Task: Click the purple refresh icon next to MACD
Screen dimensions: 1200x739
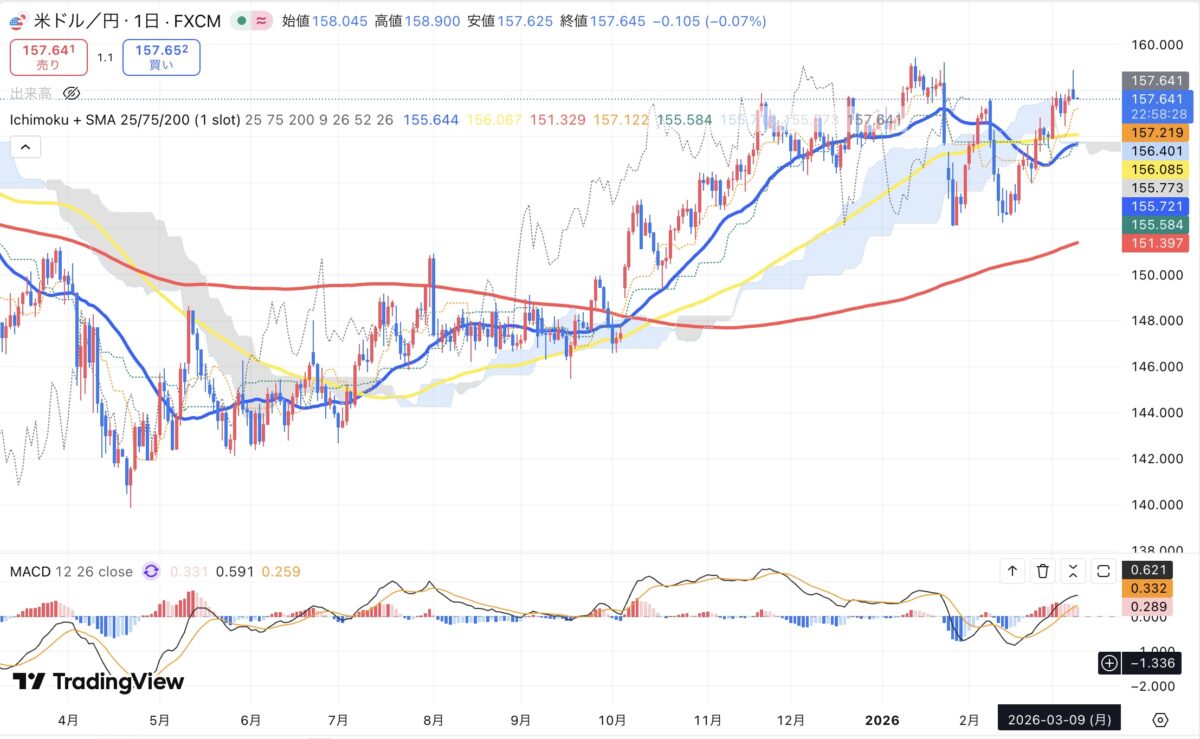Action: tap(151, 572)
